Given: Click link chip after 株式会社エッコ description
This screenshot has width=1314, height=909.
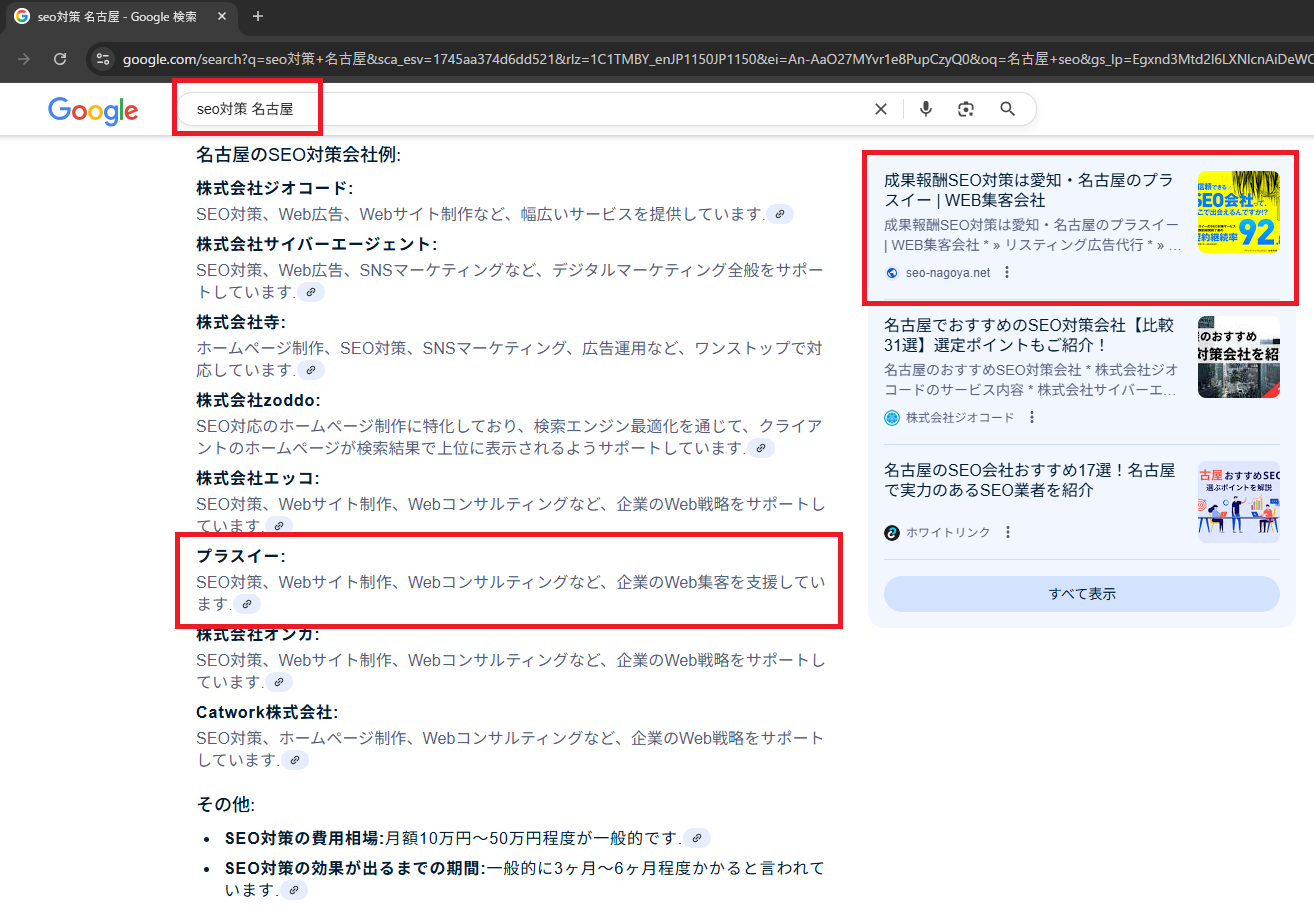Looking at the screenshot, I should coord(279,526).
